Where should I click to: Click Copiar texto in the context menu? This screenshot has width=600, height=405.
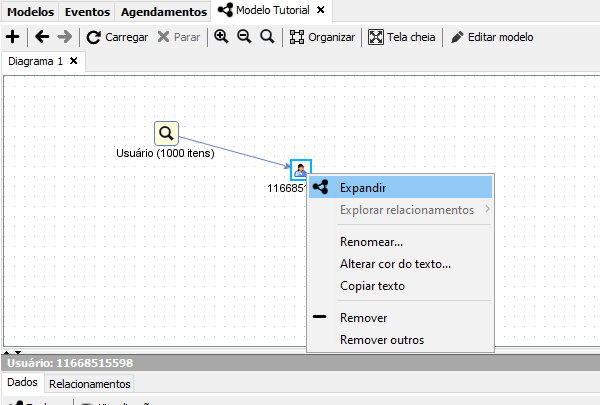tap(372, 285)
